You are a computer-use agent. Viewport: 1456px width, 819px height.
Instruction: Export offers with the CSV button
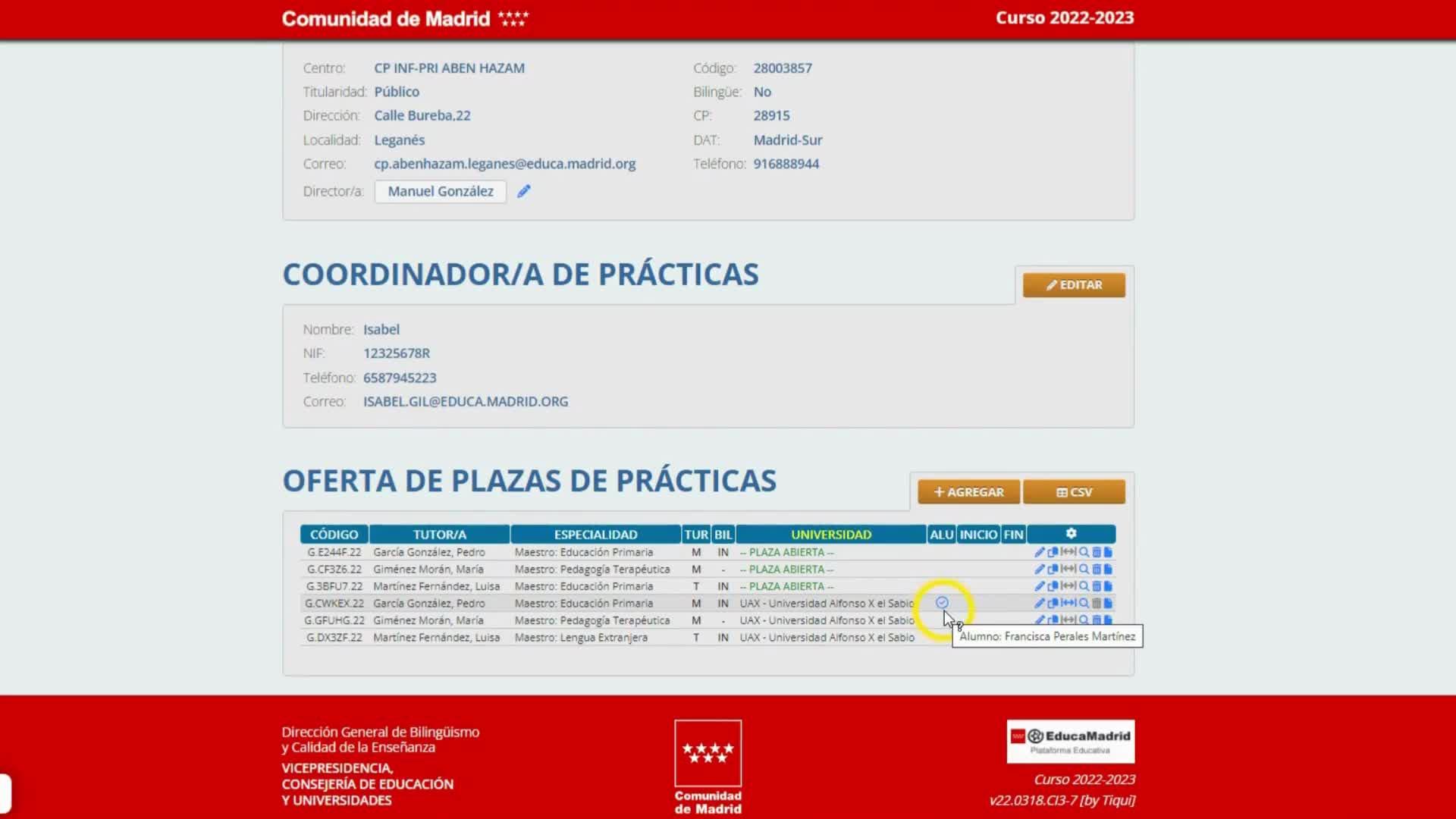pyautogui.click(x=1073, y=491)
